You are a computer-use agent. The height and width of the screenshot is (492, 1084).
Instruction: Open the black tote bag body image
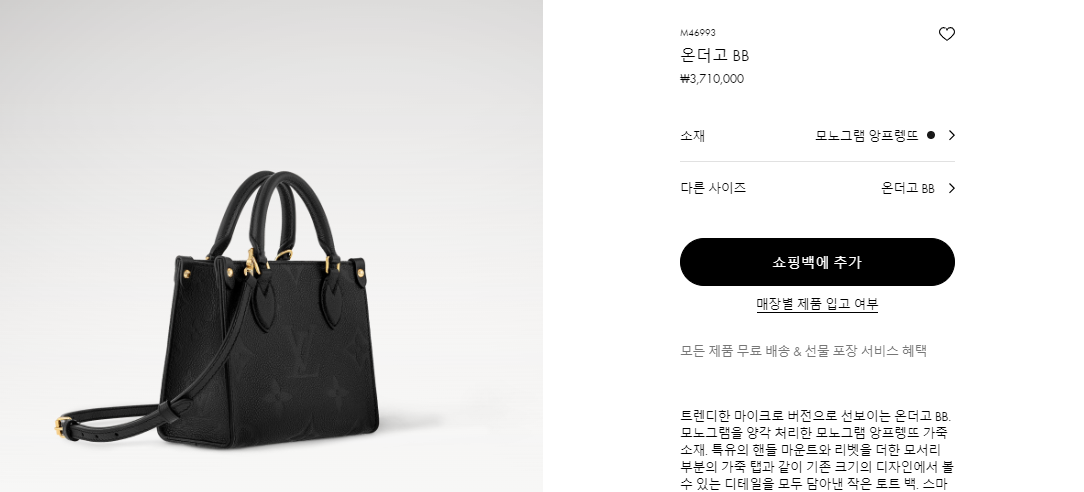click(270, 352)
